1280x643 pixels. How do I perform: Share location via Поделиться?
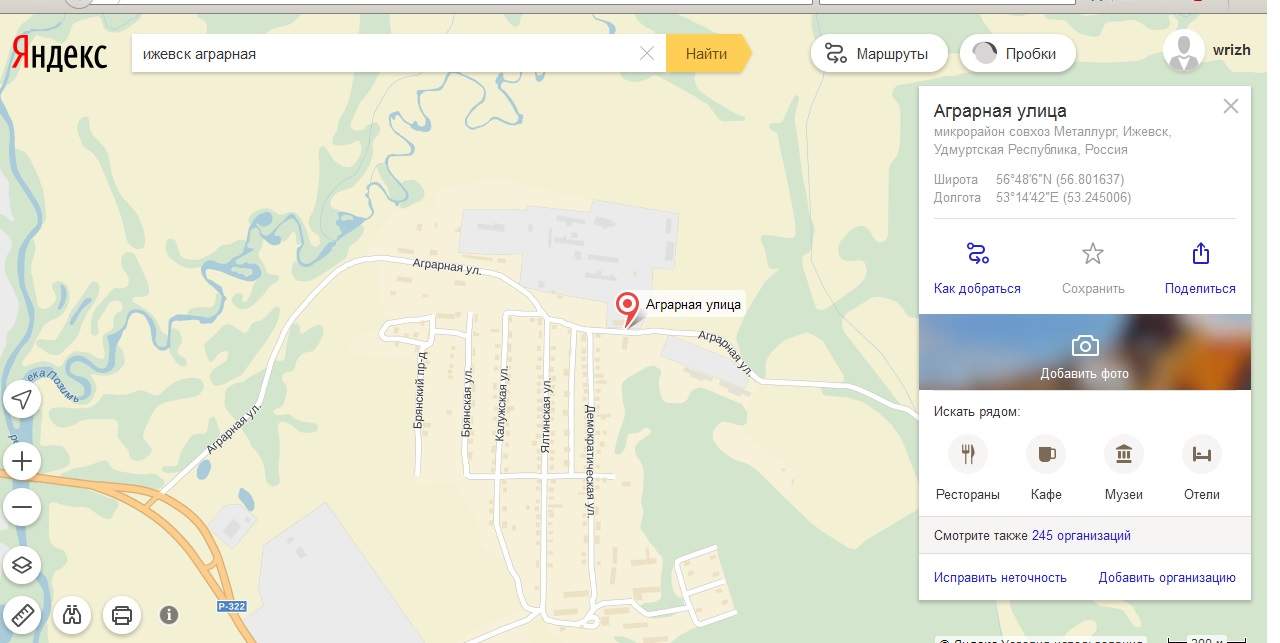(x=1200, y=254)
